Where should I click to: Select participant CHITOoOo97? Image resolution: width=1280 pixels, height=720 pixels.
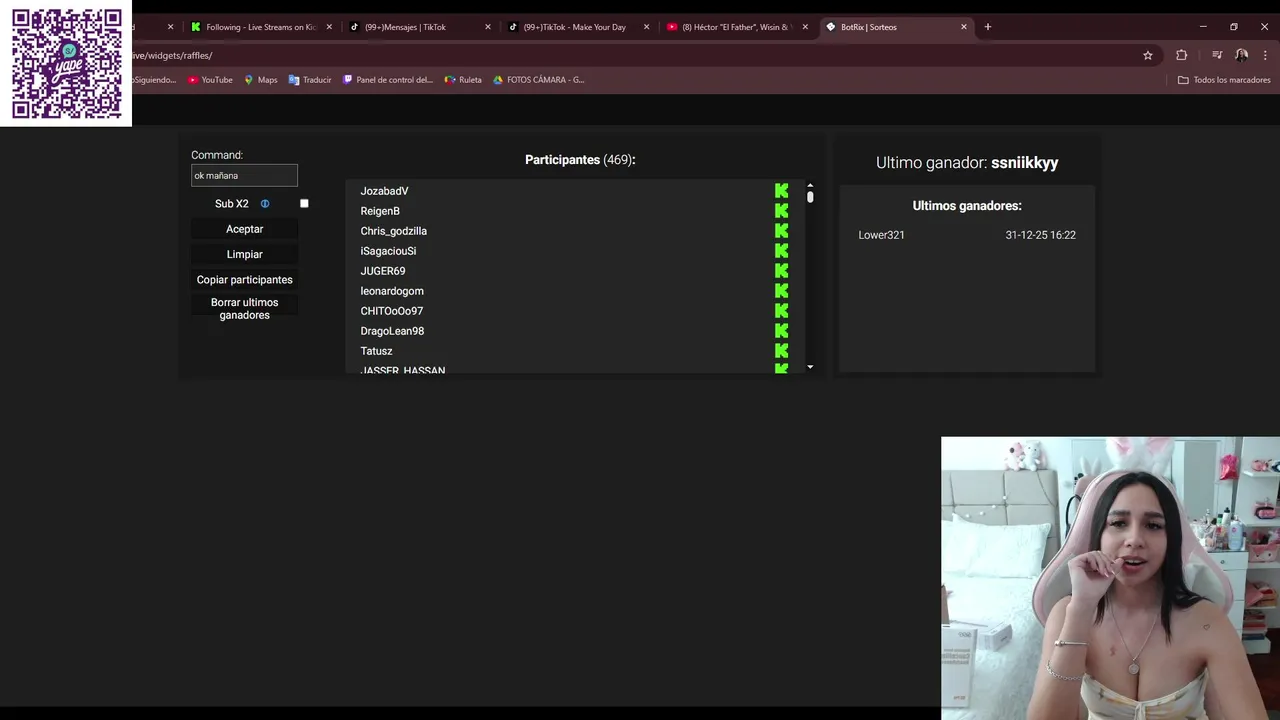[392, 311]
